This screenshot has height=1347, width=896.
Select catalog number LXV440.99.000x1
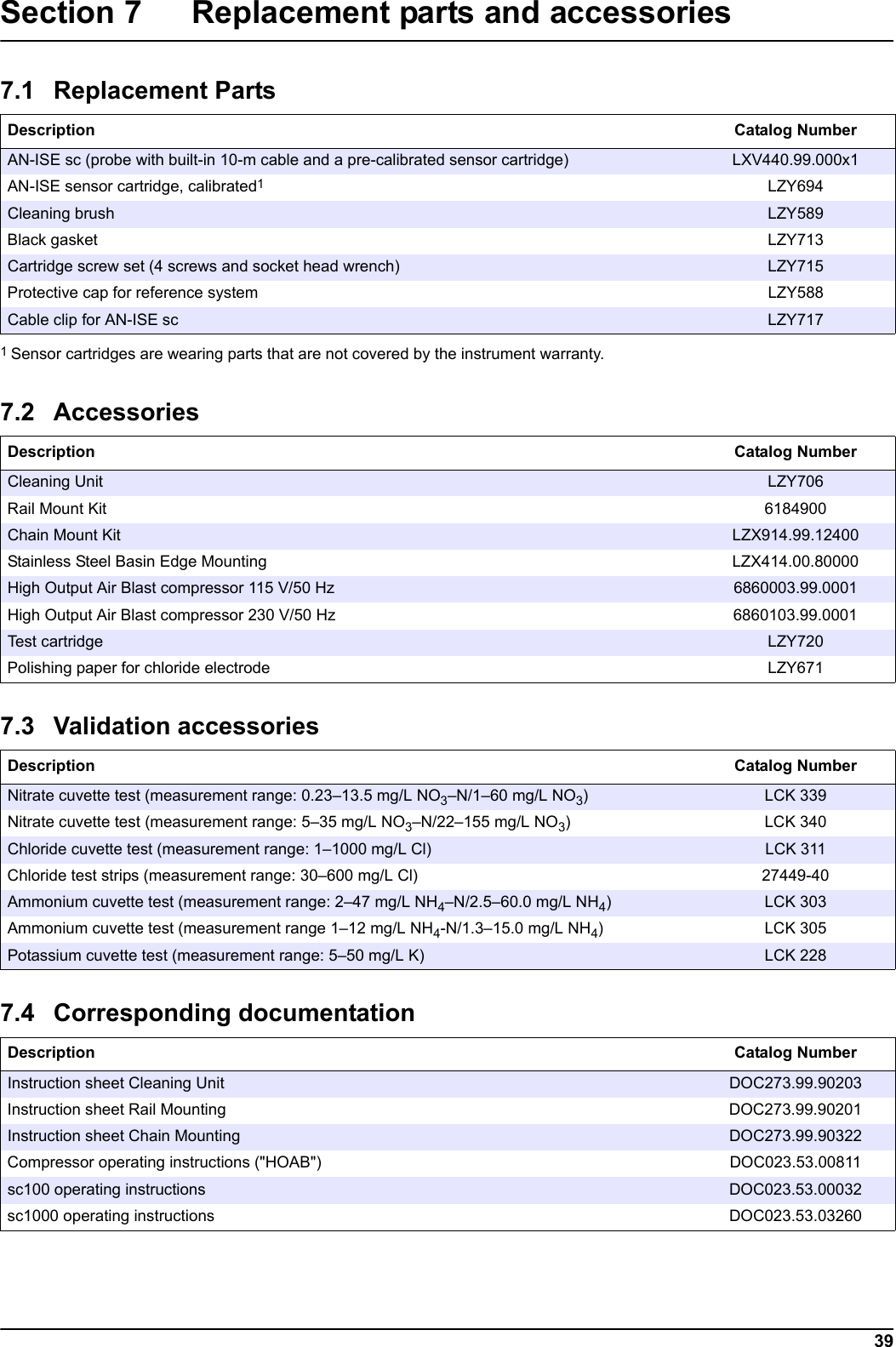(x=795, y=160)
